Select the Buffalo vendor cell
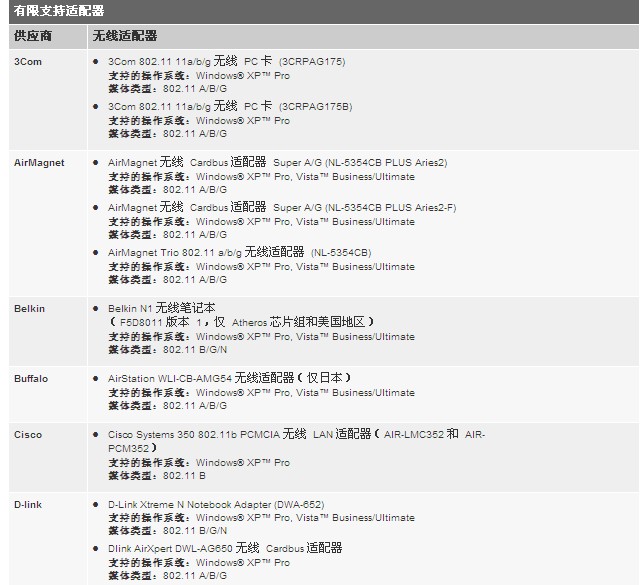 [x=31, y=379]
